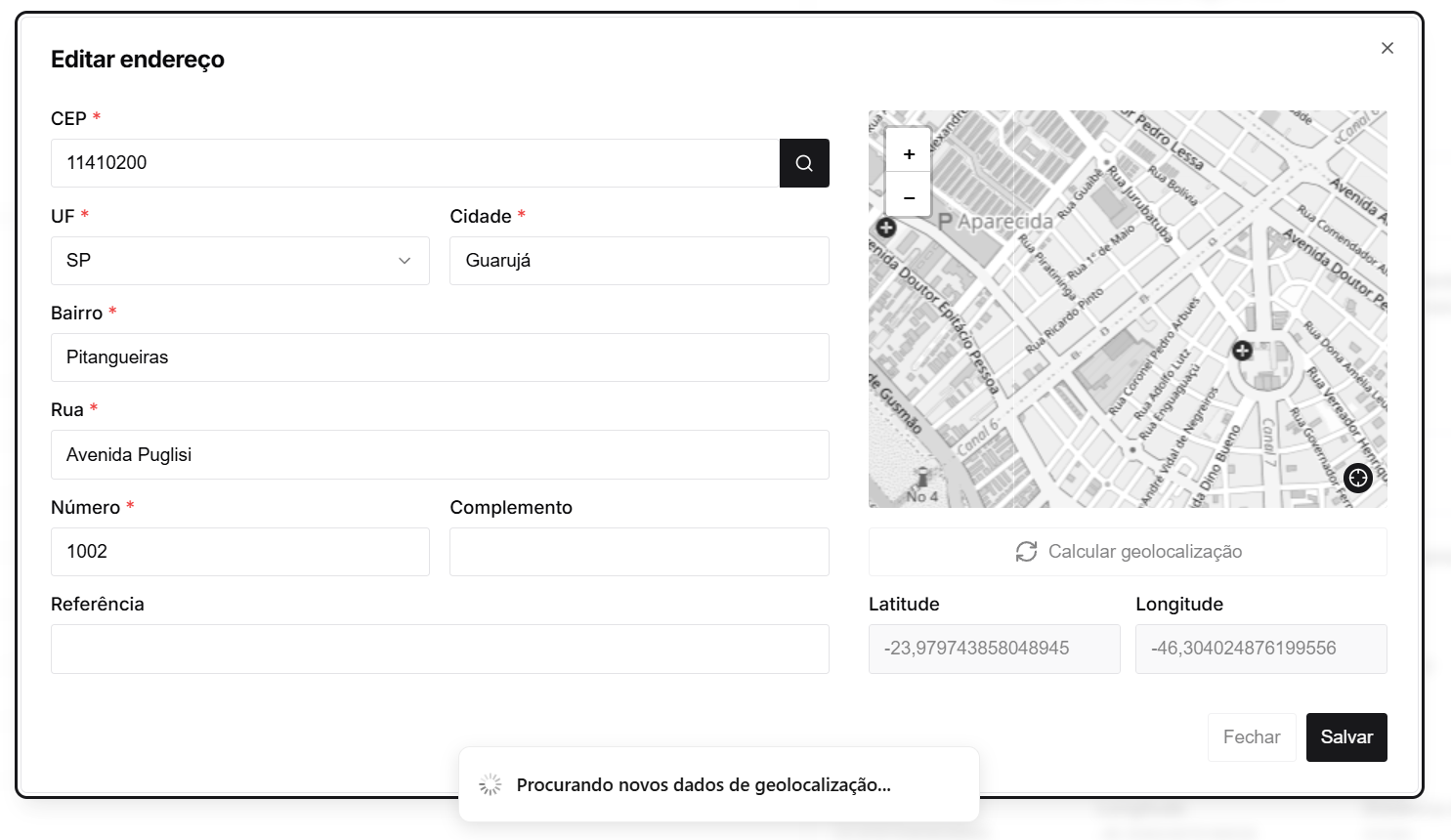Image resolution: width=1451 pixels, height=840 pixels.
Task: Click the Aparecida parking label on map
Action: 996,222
